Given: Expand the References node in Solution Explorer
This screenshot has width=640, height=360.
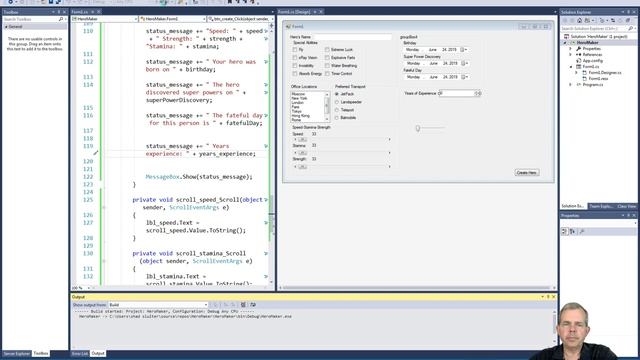Looking at the screenshot, I should pyautogui.click(x=571, y=54).
